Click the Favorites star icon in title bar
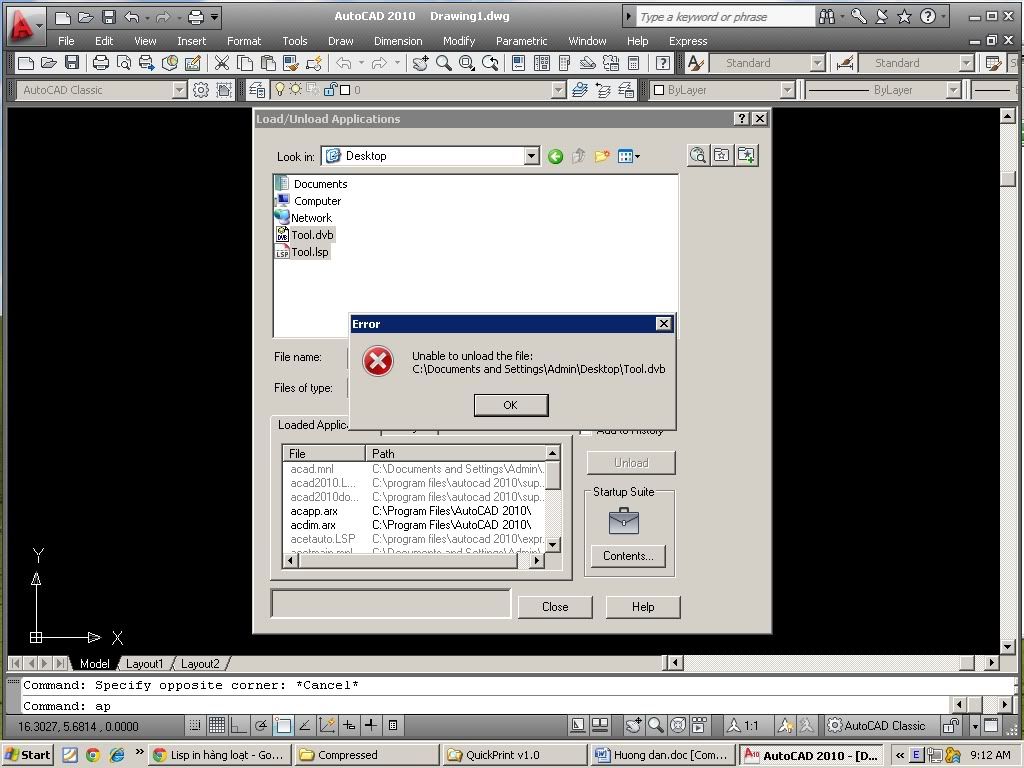 click(904, 17)
